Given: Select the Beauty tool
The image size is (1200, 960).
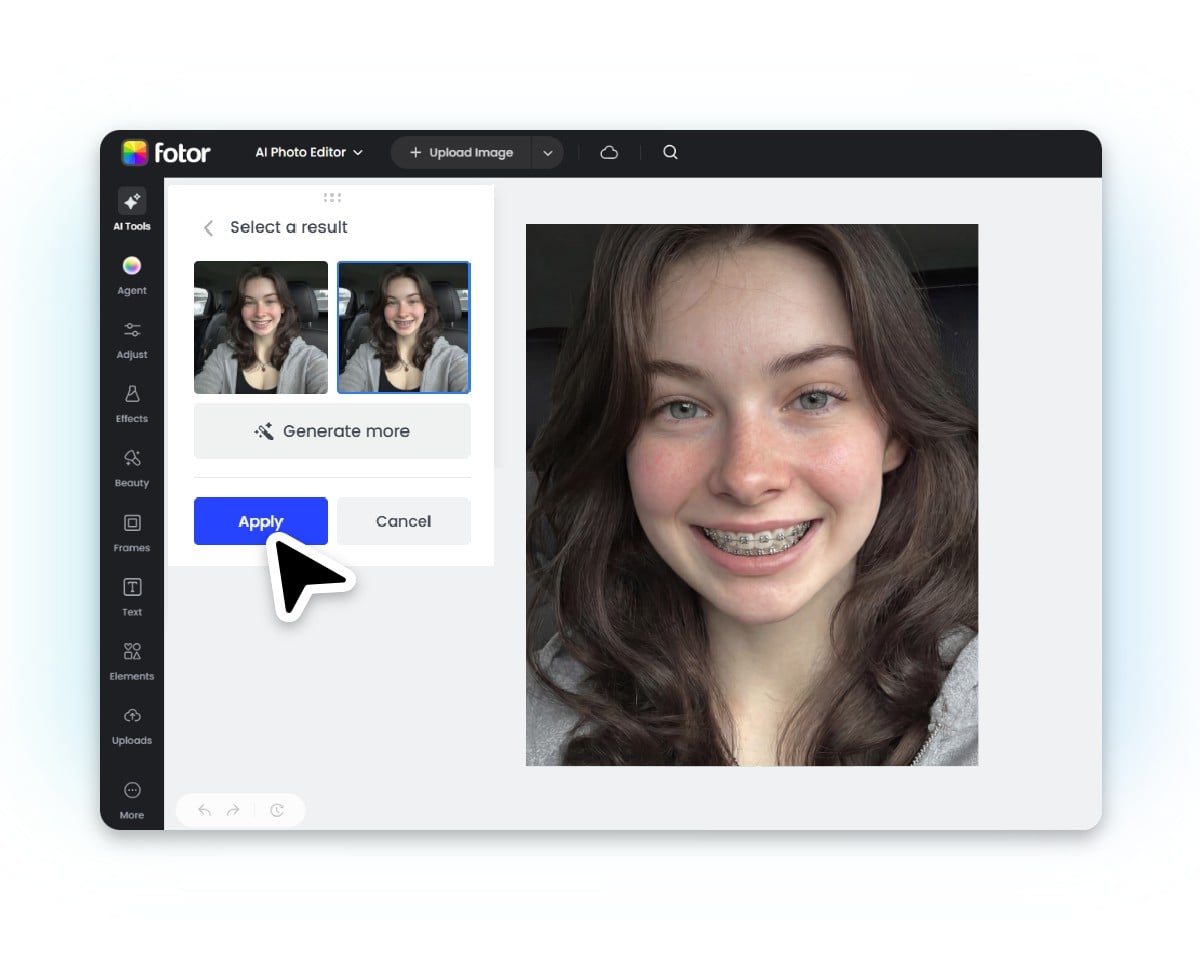Looking at the screenshot, I should (x=131, y=466).
